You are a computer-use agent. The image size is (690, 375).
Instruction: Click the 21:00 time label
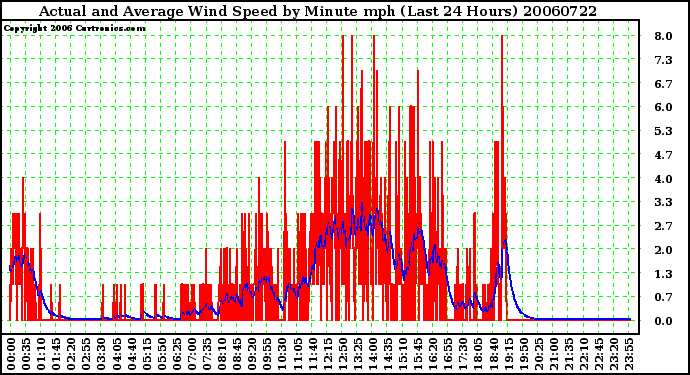pyautogui.click(x=554, y=354)
